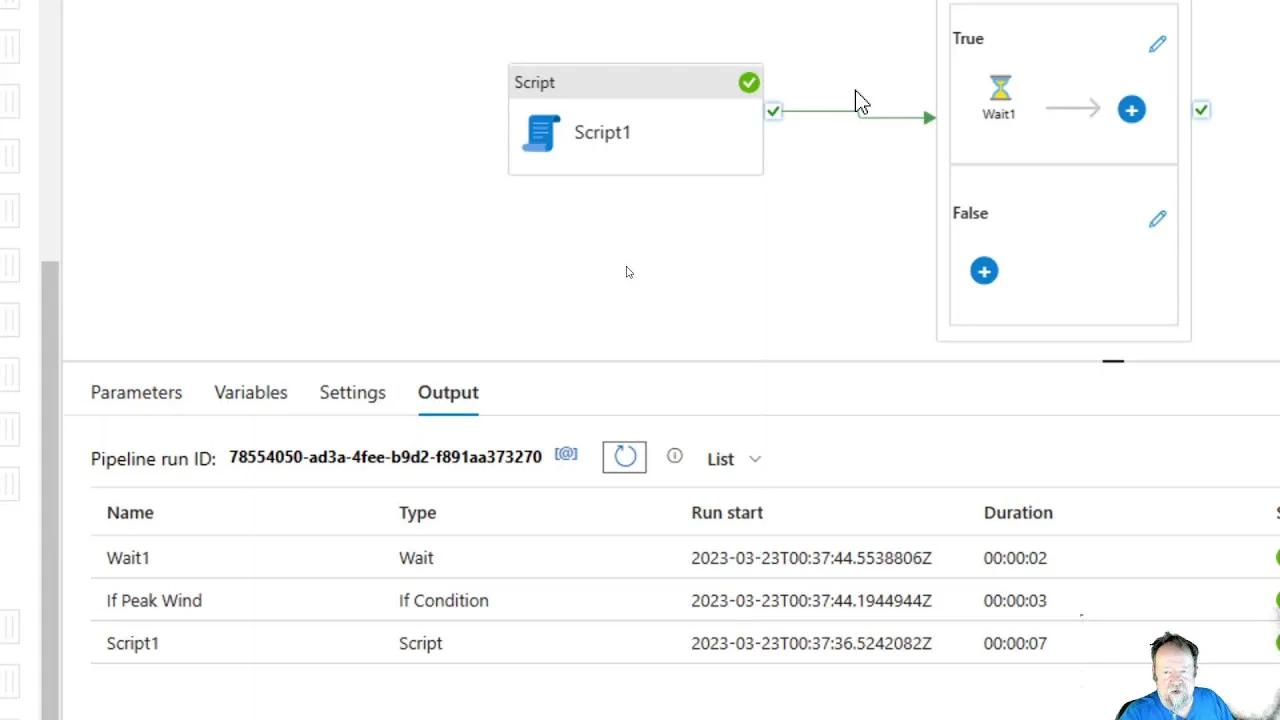Refresh the pipeline run output
Screen dimensions: 1280x720
click(625, 457)
